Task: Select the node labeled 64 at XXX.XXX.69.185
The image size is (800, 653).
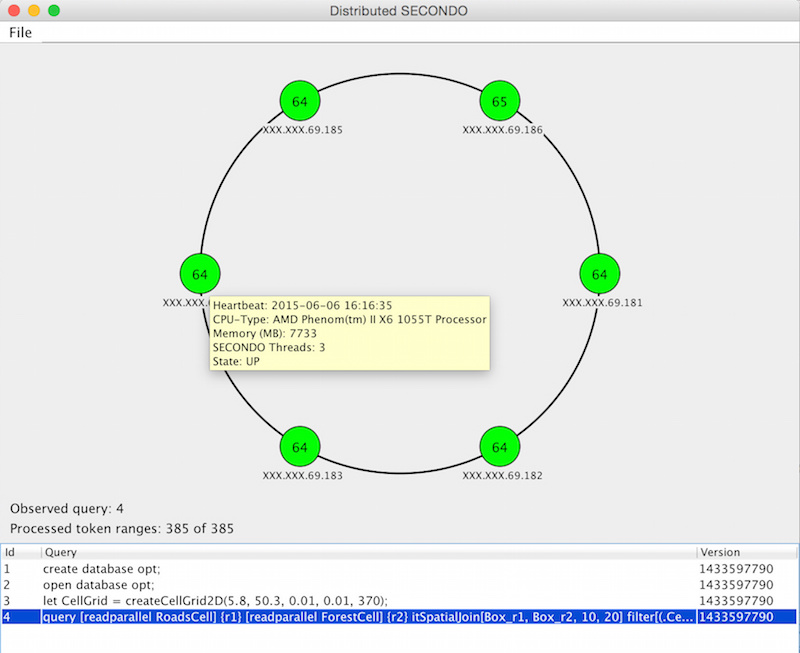Action: click(299, 101)
